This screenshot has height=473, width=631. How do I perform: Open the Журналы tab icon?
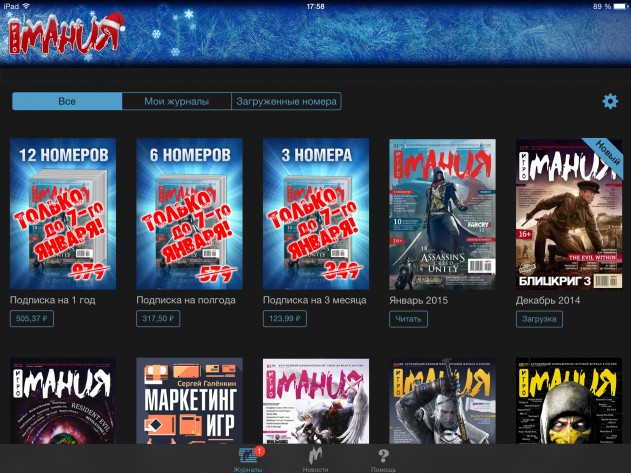point(248,455)
